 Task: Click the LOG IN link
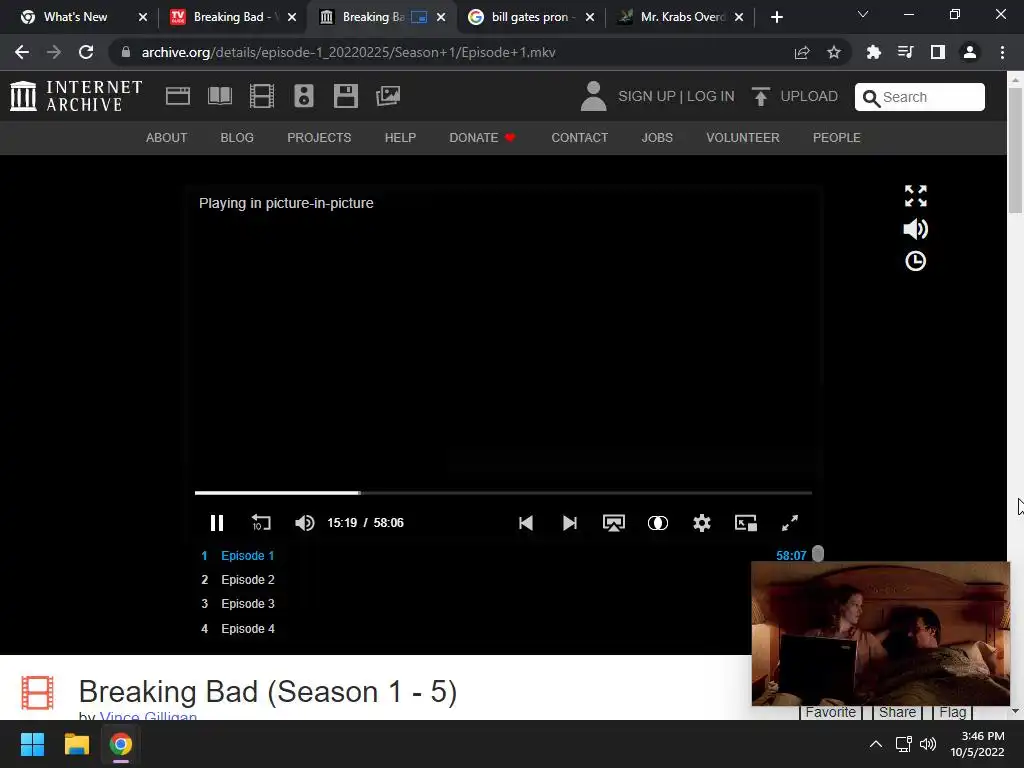click(x=711, y=97)
